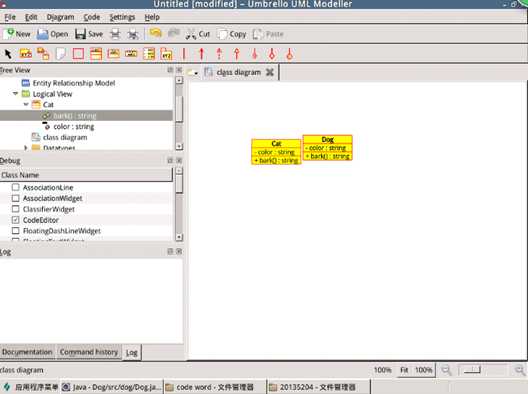528x394 pixels.
Task: Choose the Package tool icon
Action: click(x=166, y=54)
